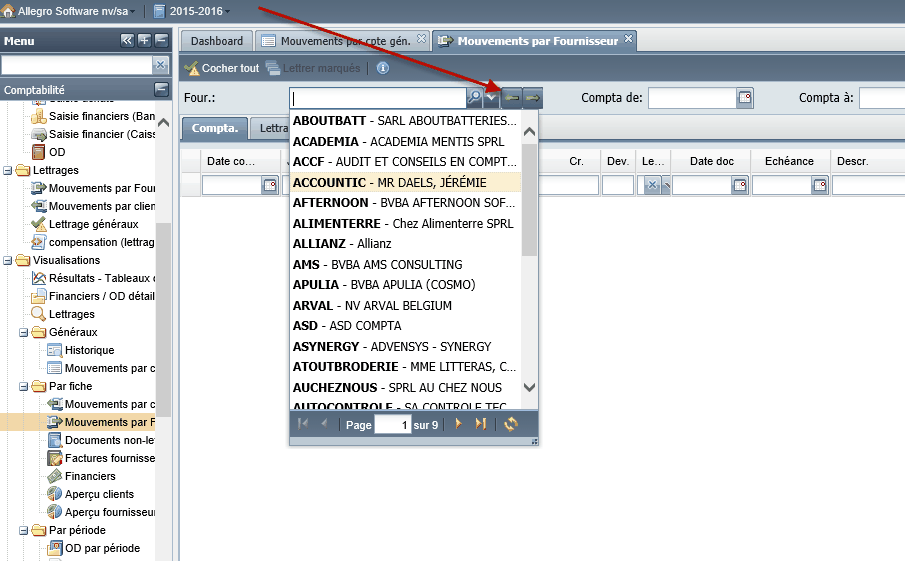905x561 pixels.
Task: Choose ACCF - AUDIT ET CONSEILS entry
Action: [x=405, y=162]
